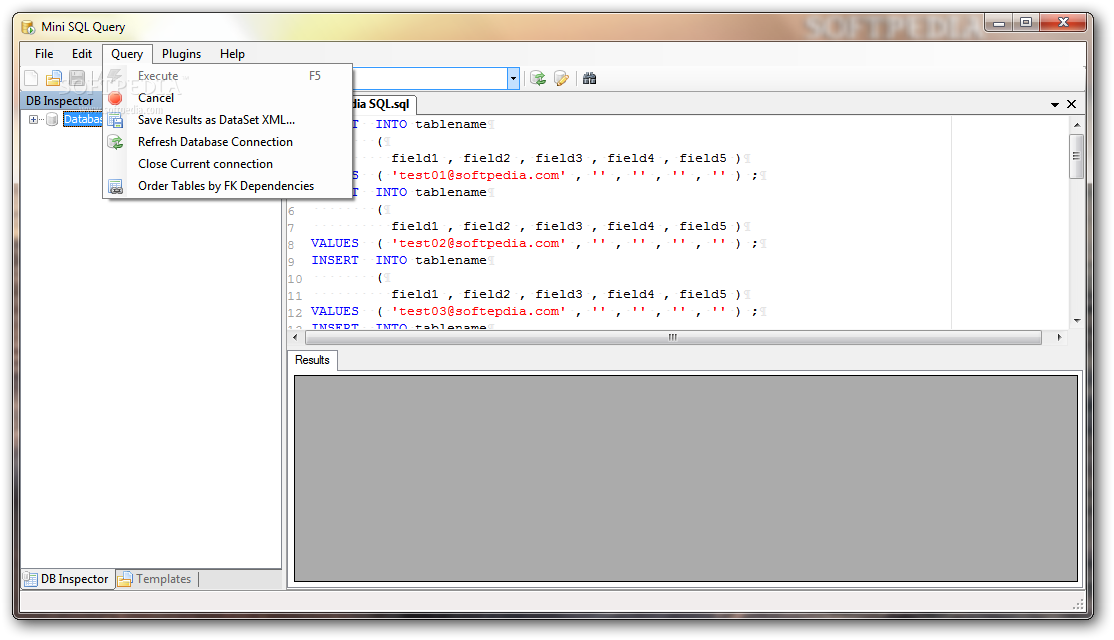Viewport: 1114px width, 640px height.
Task: Click the INSERT keyword on line 9
Action: [335, 261]
